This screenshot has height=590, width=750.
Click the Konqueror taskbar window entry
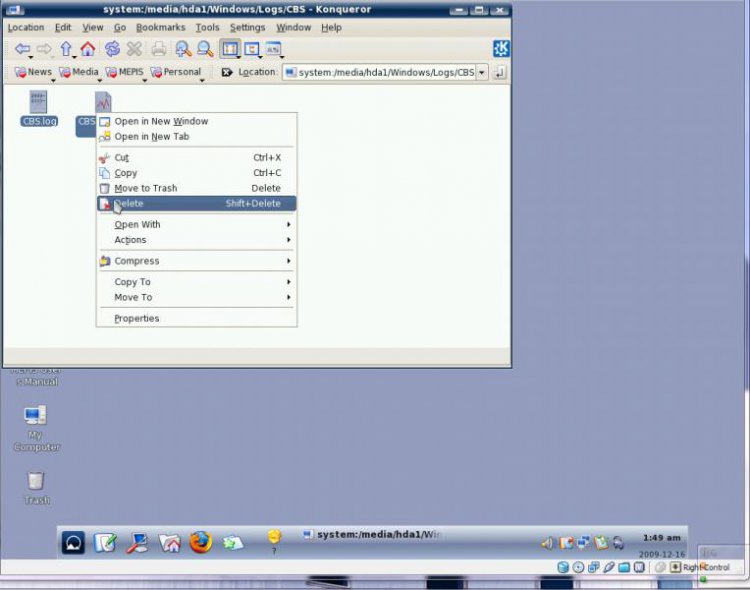click(372, 534)
